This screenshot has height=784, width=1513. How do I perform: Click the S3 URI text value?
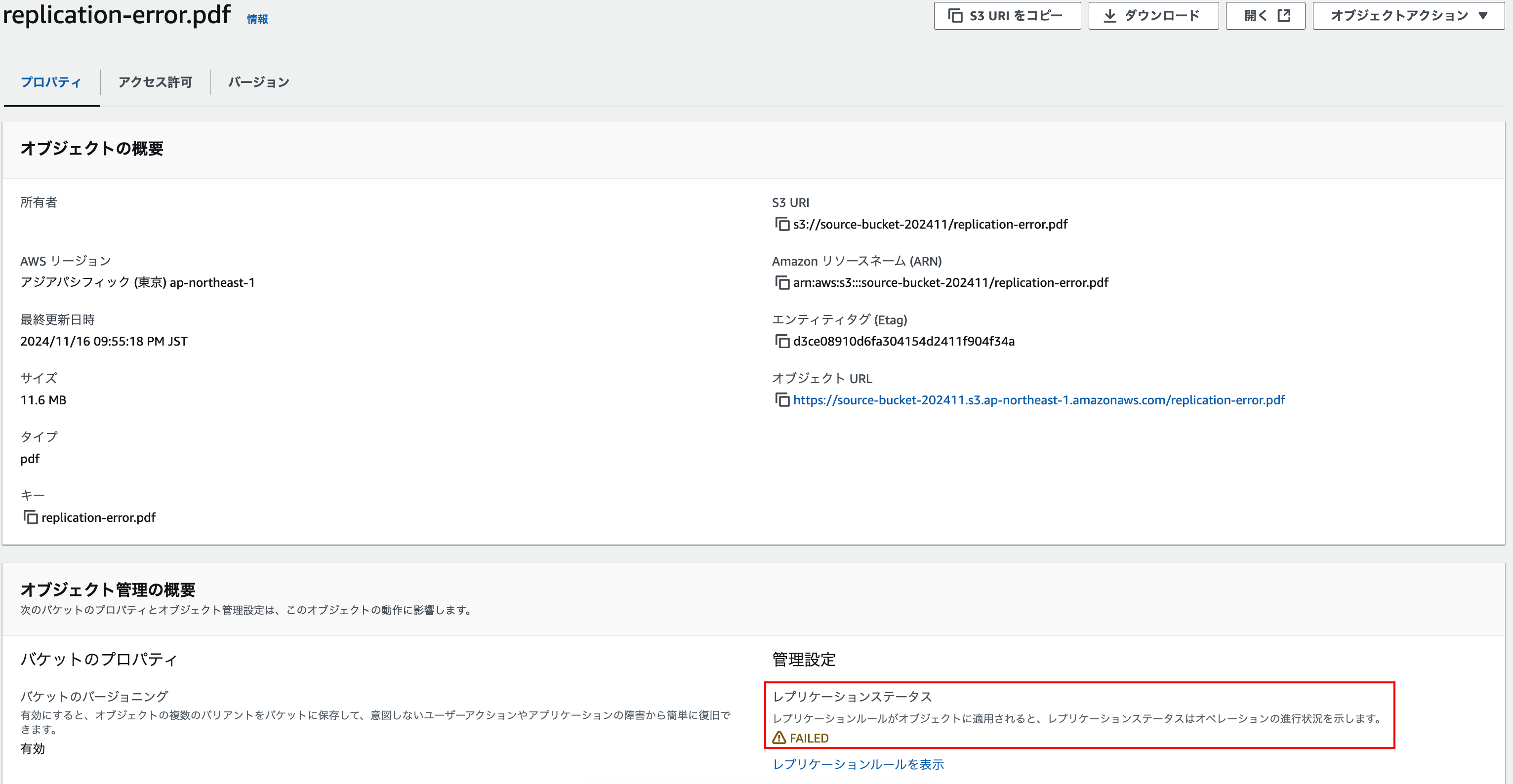pyautogui.click(x=930, y=224)
